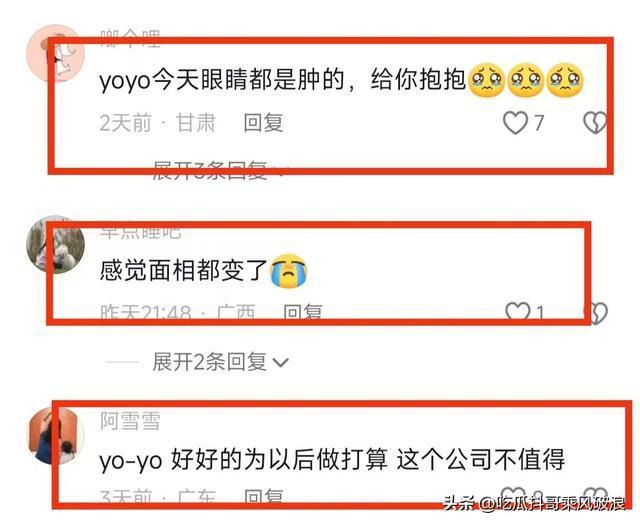Viewport: 640px width, 526px height.
Task: Like the 感觉面相都变了 comment
Action: pyautogui.click(x=518, y=312)
